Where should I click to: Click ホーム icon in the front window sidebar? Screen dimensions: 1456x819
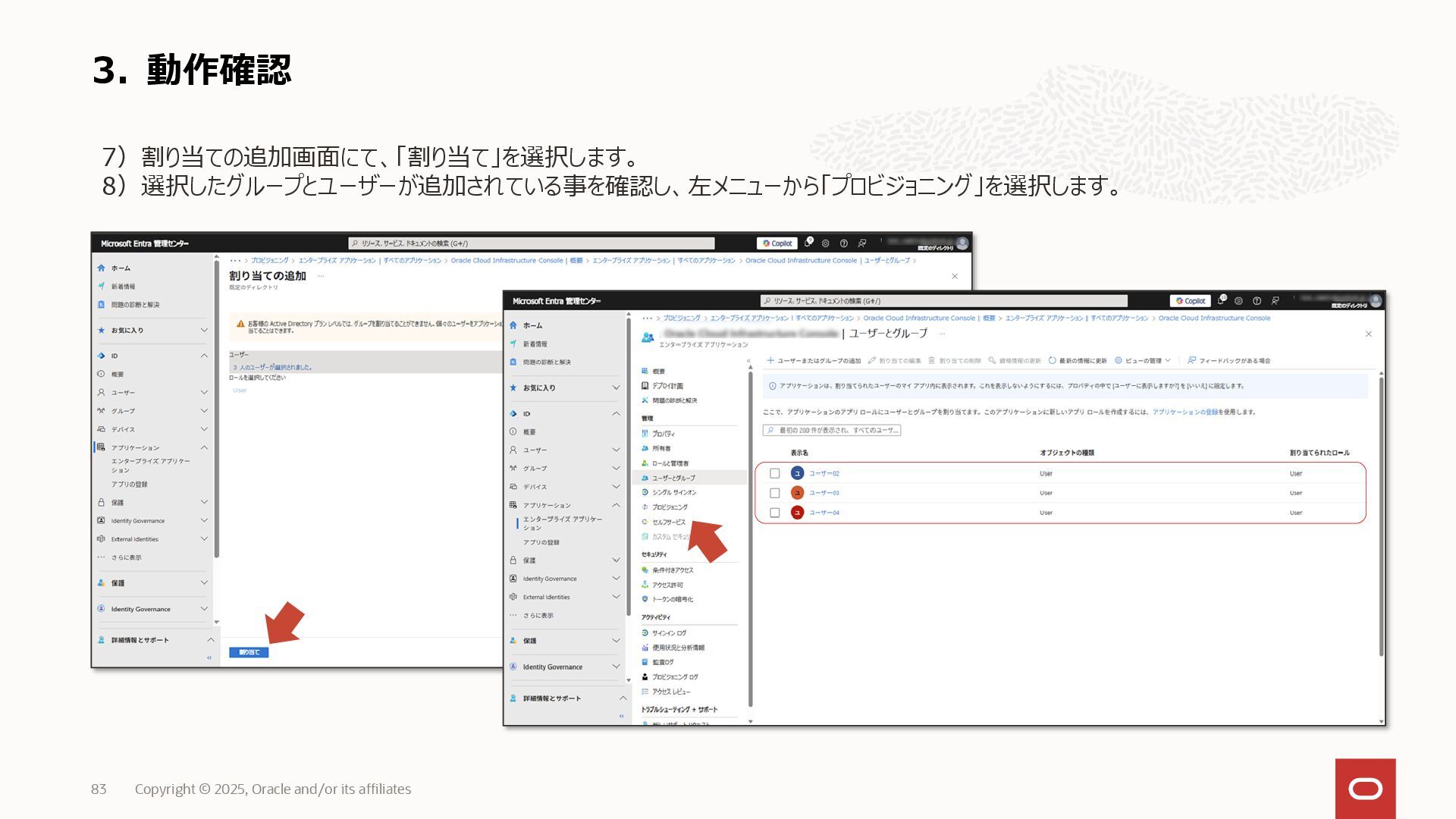[x=513, y=325]
